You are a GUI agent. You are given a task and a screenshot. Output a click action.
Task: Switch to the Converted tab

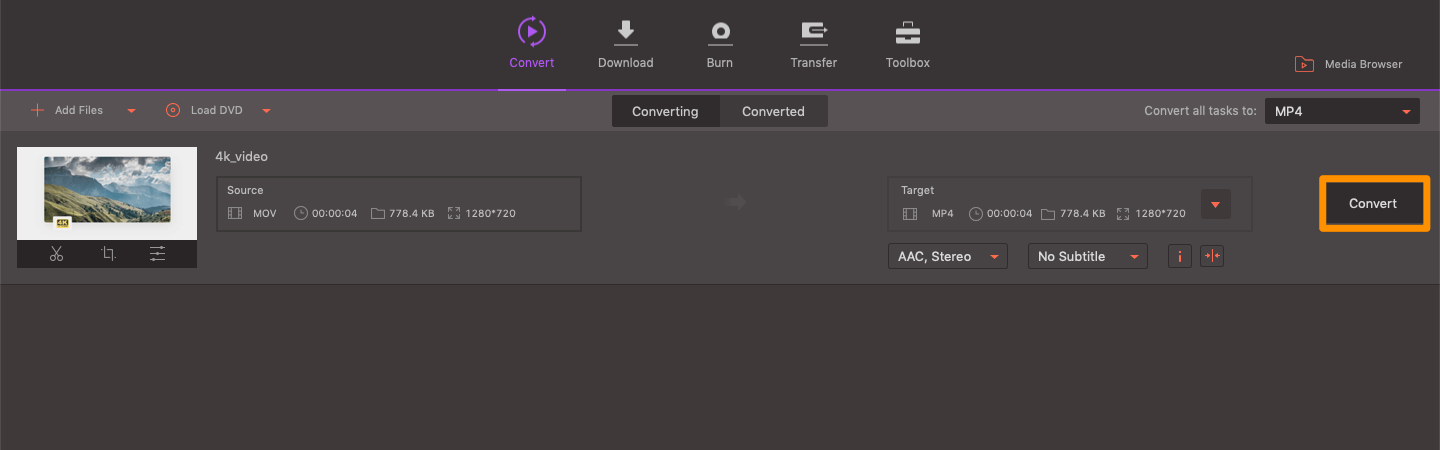(773, 111)
